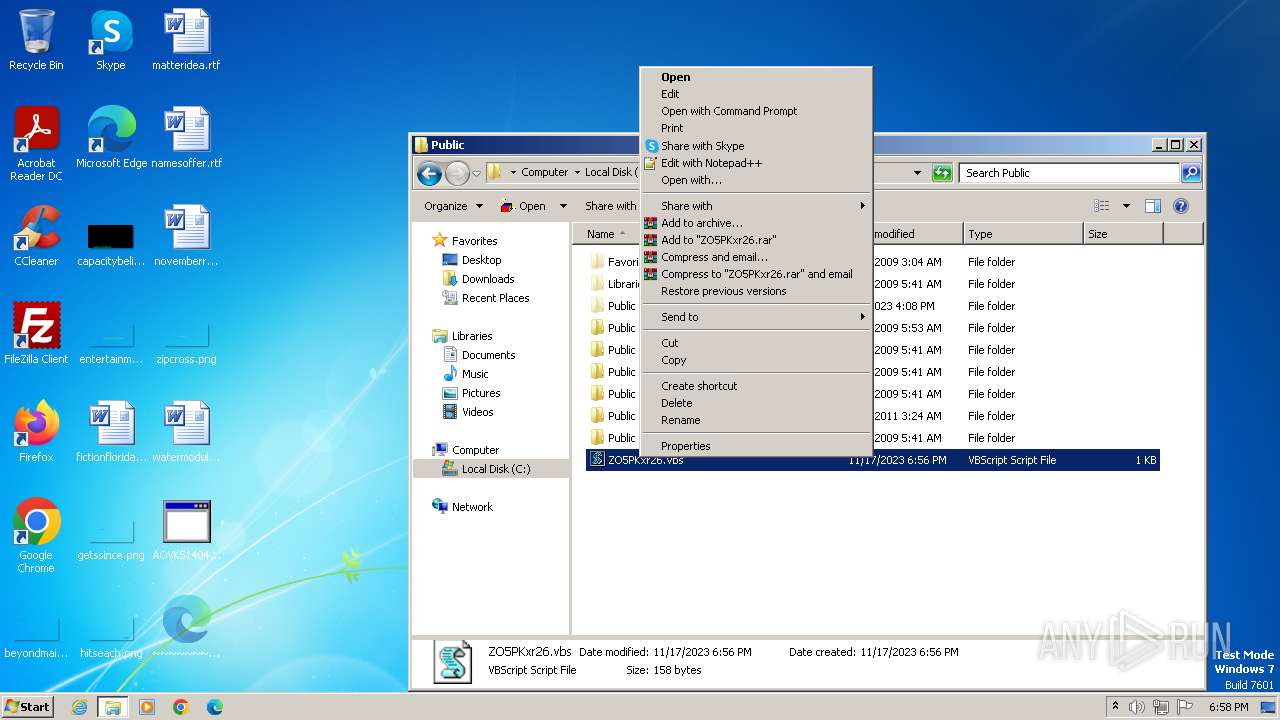
Task: Choose Edit with Notepad++
Action: 756,163
